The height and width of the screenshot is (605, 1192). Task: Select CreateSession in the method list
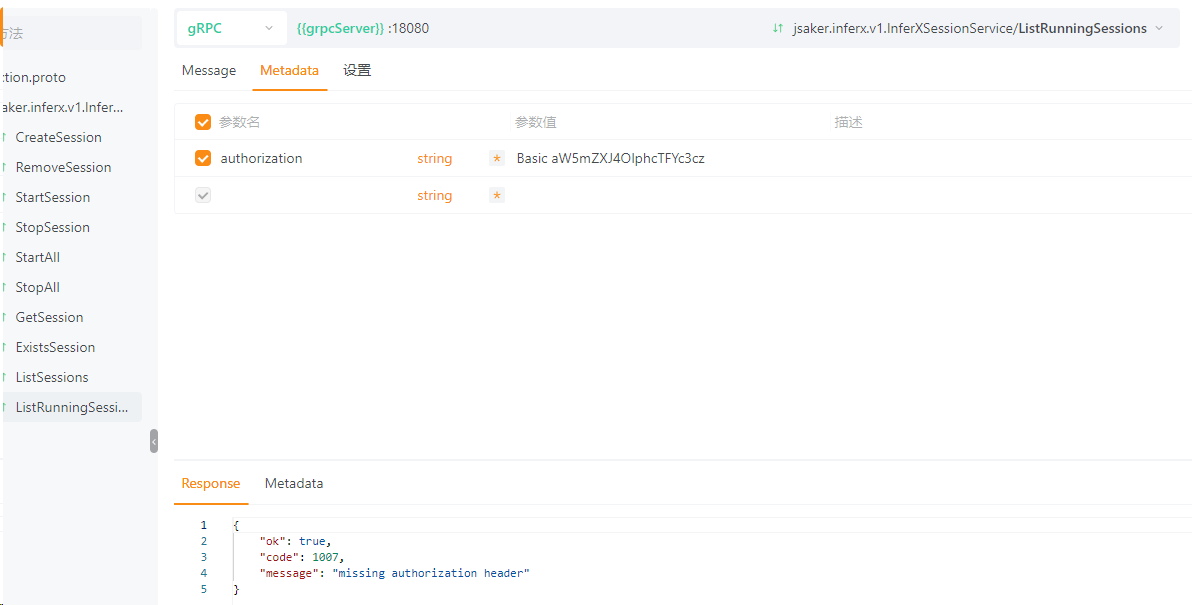pos(59,138)
